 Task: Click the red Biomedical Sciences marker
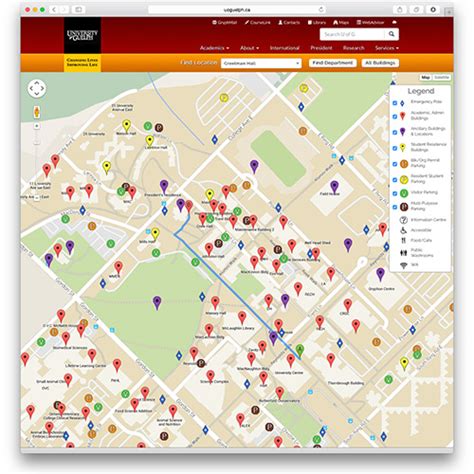[x=66, y=338]
